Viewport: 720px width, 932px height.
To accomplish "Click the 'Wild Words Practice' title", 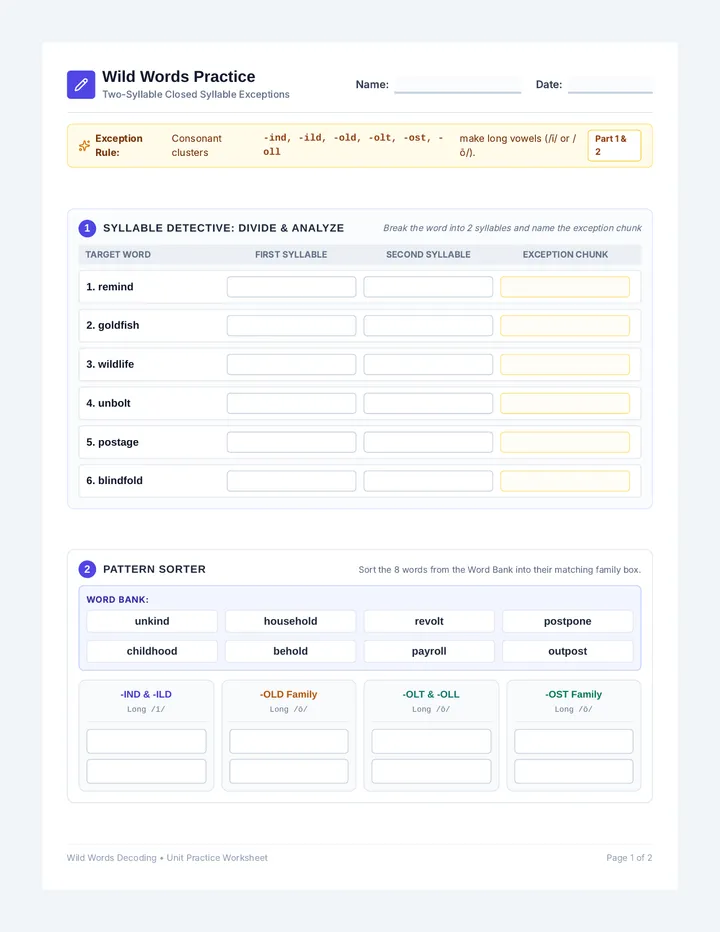I will [x=178, y=77].
